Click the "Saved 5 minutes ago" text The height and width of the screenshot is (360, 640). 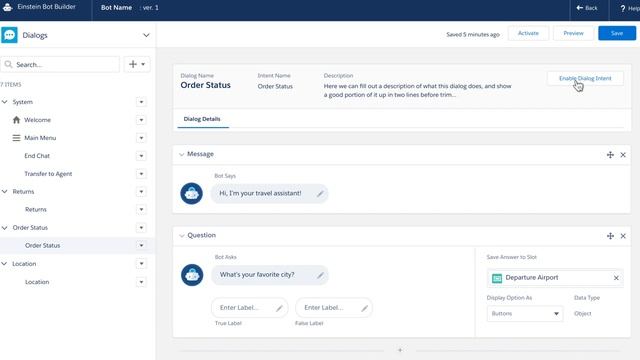(473, 35)
